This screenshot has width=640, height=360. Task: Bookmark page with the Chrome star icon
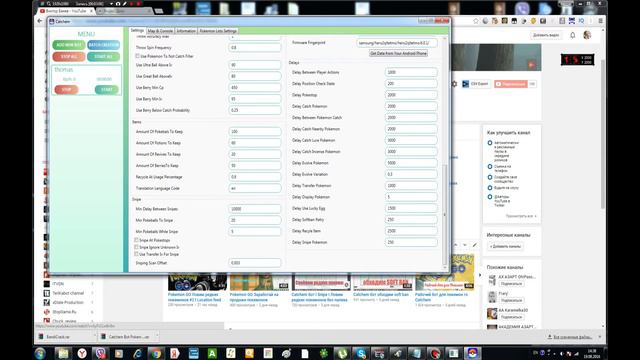point(476,21)
